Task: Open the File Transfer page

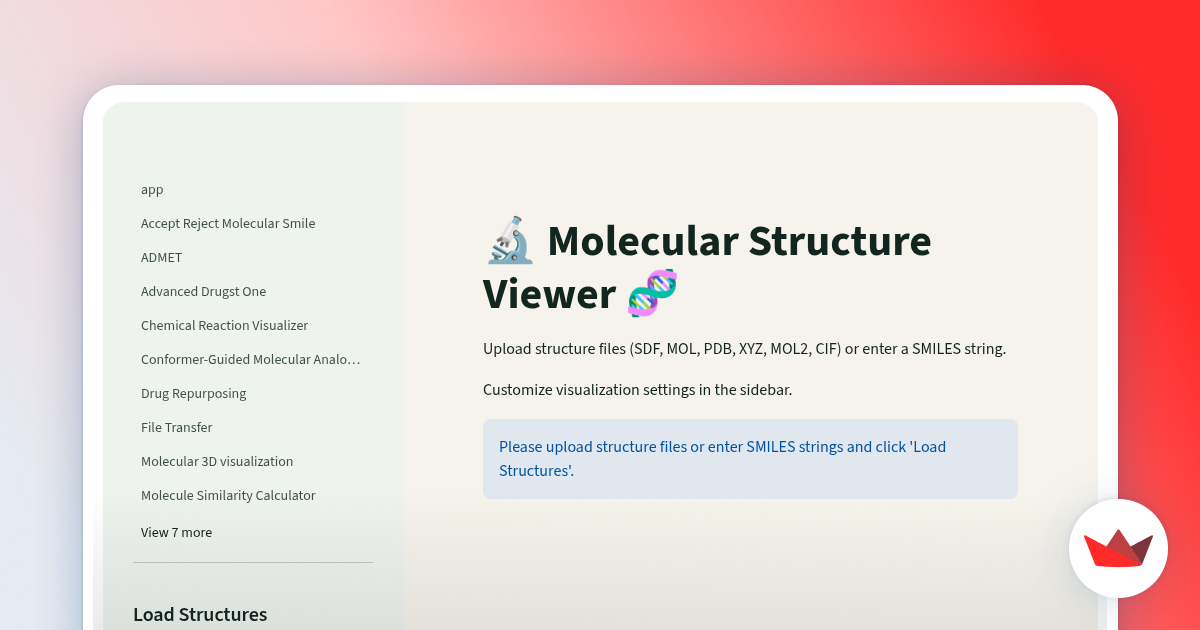Action: point(176,427)
